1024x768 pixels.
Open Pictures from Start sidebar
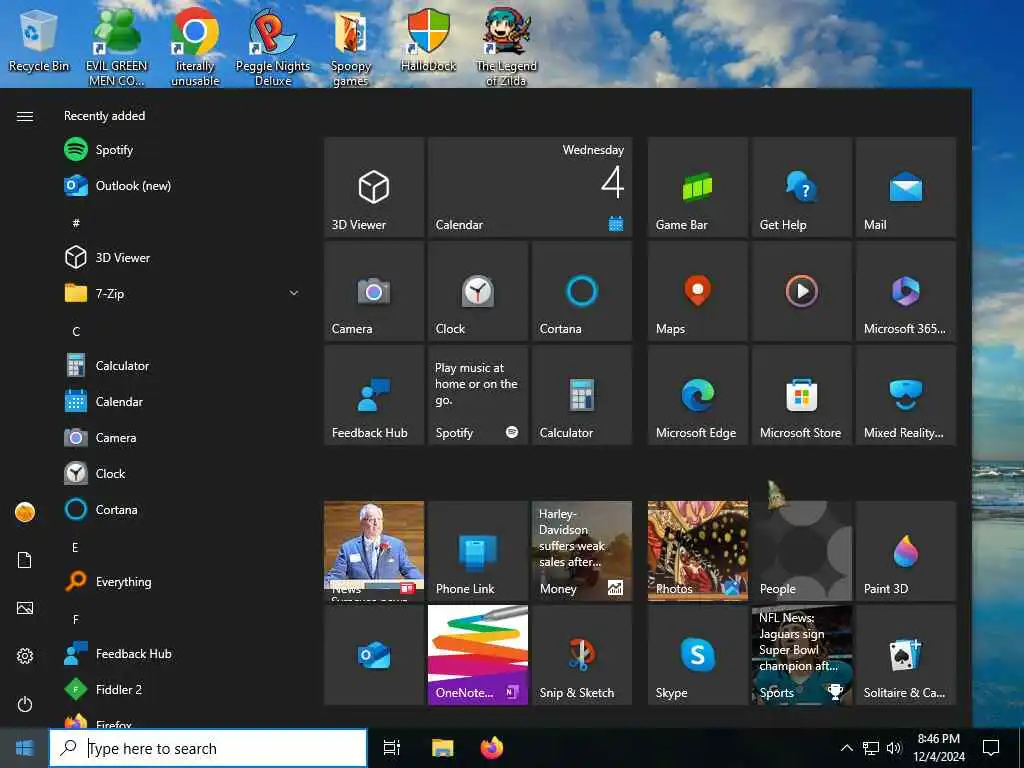[x=25, y=608]
